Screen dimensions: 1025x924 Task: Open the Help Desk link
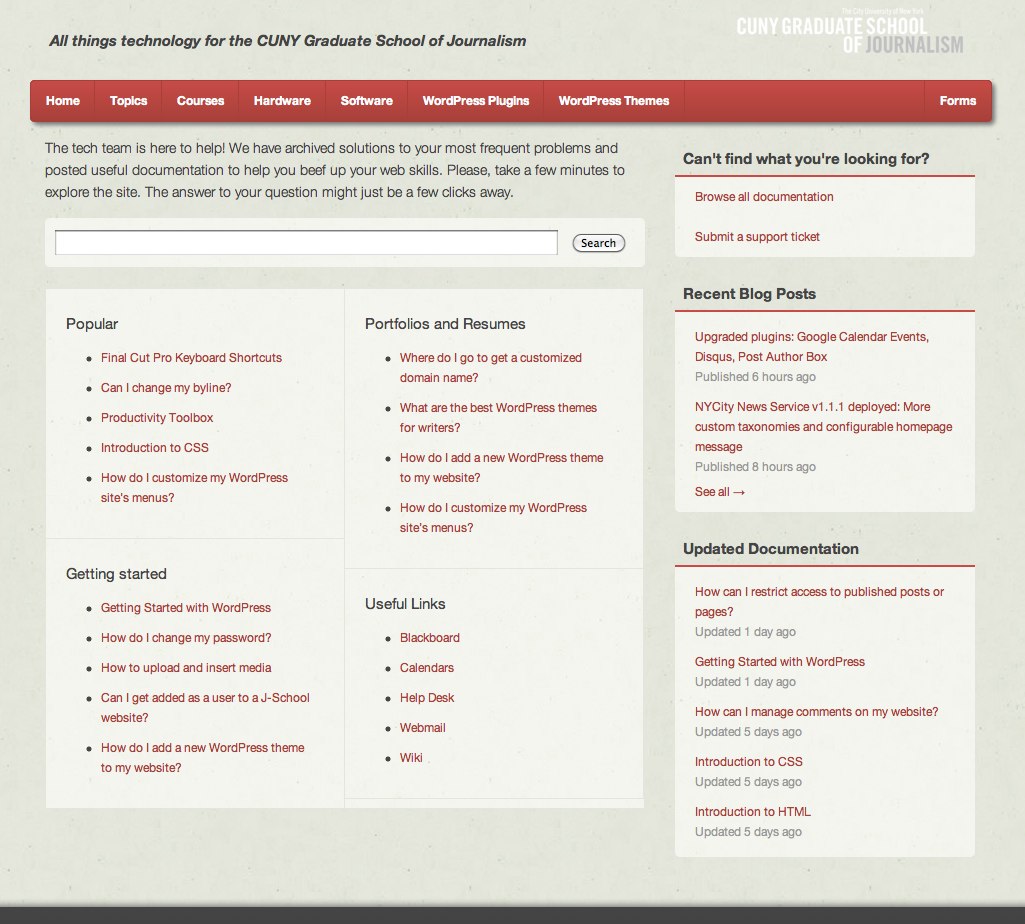pos(427,698)
